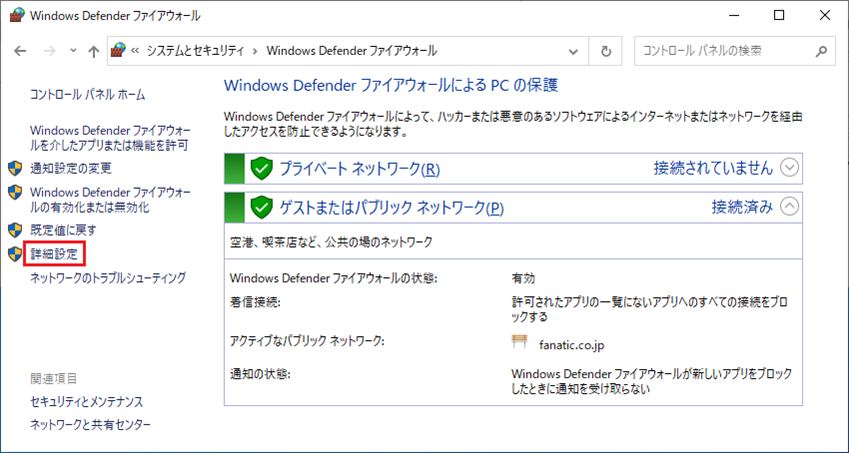Click the Forward navigation arrow
Image resolution: width=849 pixels, height=453 pixels.
[x=49, y=51]
